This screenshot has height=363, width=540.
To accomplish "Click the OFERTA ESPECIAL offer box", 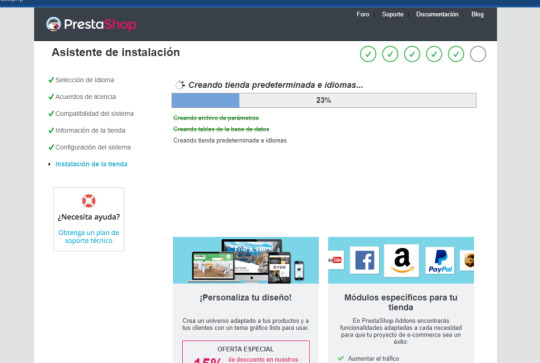I will click(246, 352).
